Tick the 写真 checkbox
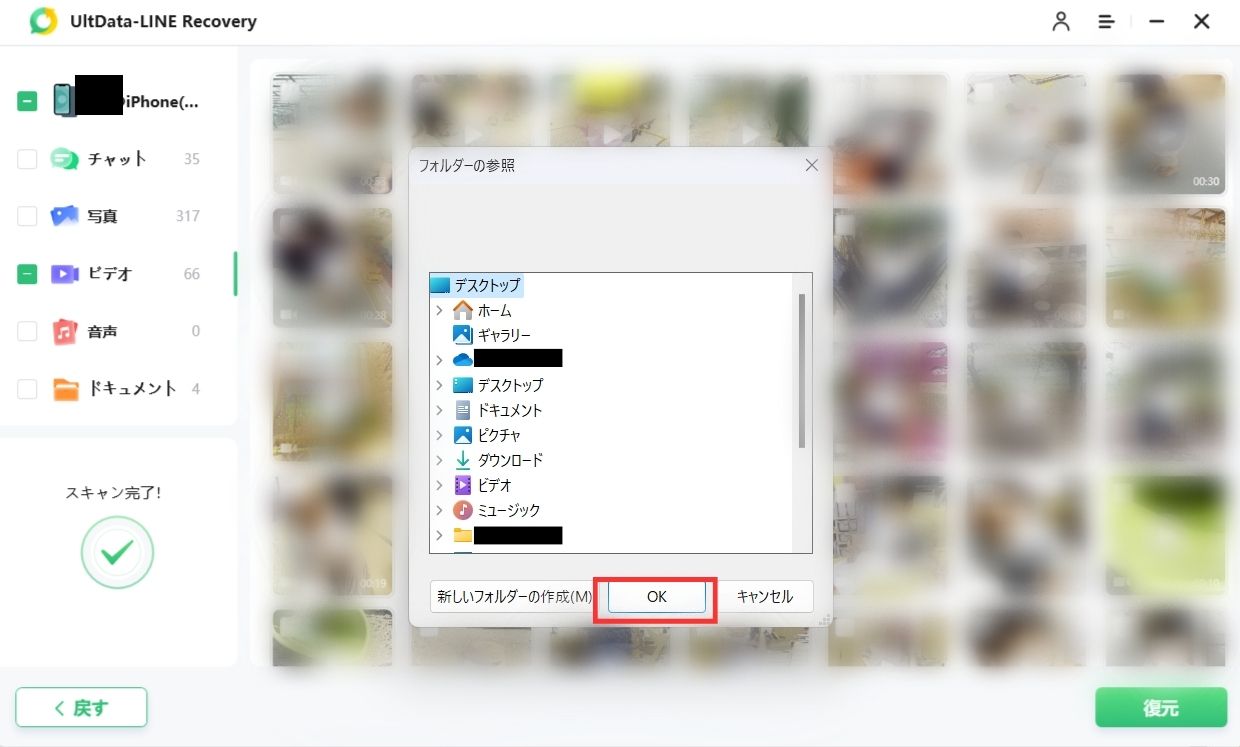This screenshot has width=1240, height=747. (27, 216)
